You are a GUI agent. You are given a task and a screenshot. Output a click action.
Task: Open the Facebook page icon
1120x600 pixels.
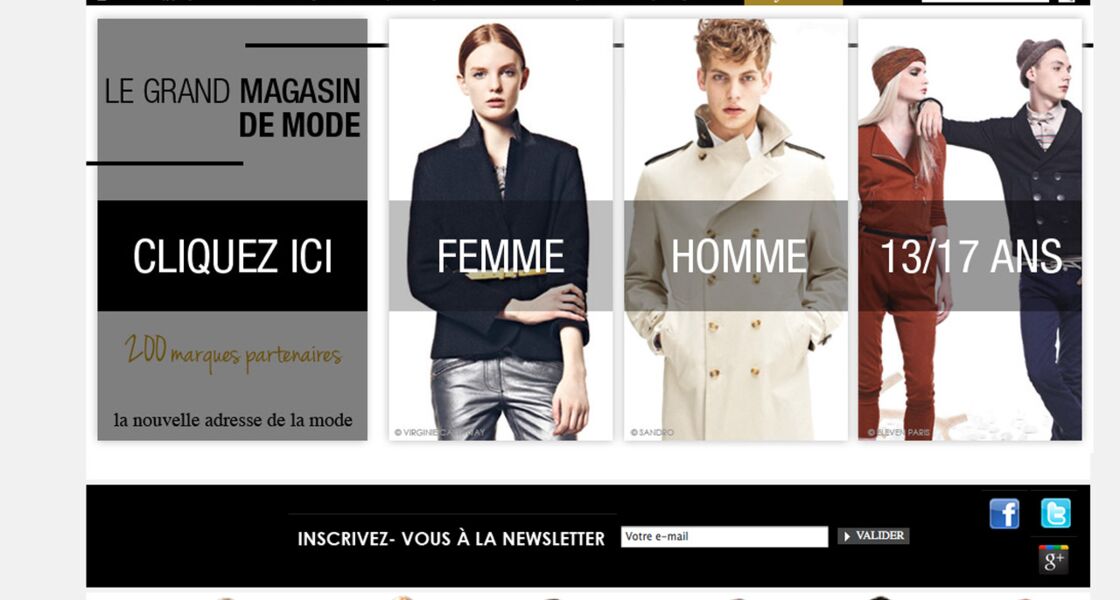tap(1004, 514)
